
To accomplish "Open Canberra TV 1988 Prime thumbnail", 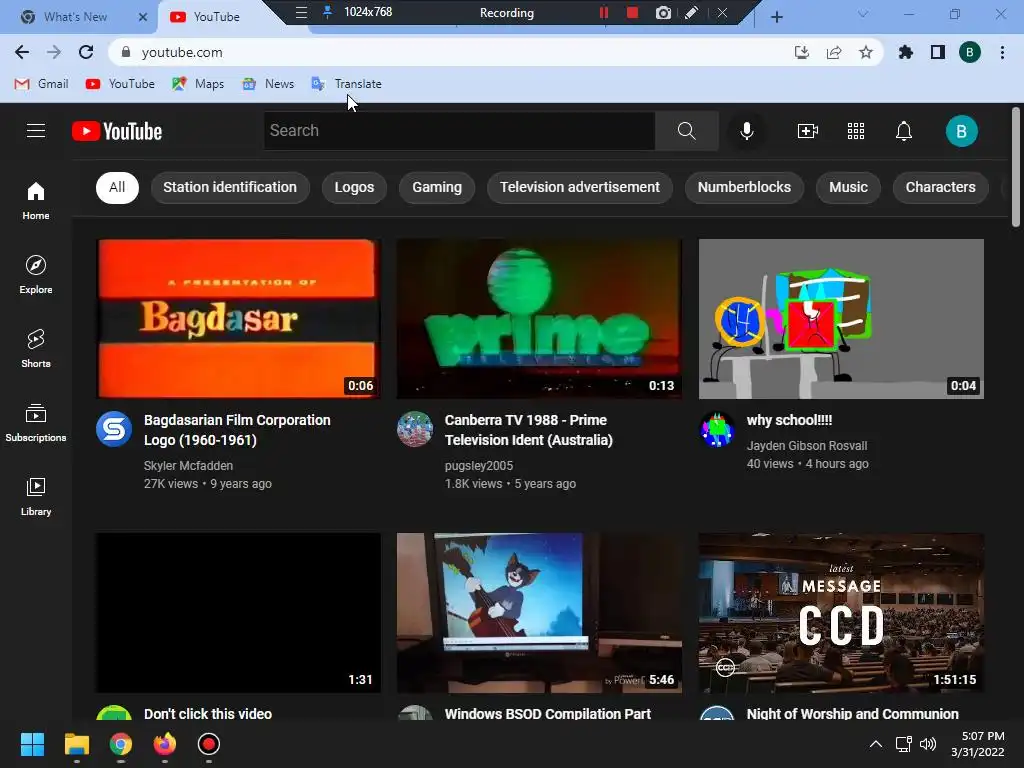I will tap(539, 319).
